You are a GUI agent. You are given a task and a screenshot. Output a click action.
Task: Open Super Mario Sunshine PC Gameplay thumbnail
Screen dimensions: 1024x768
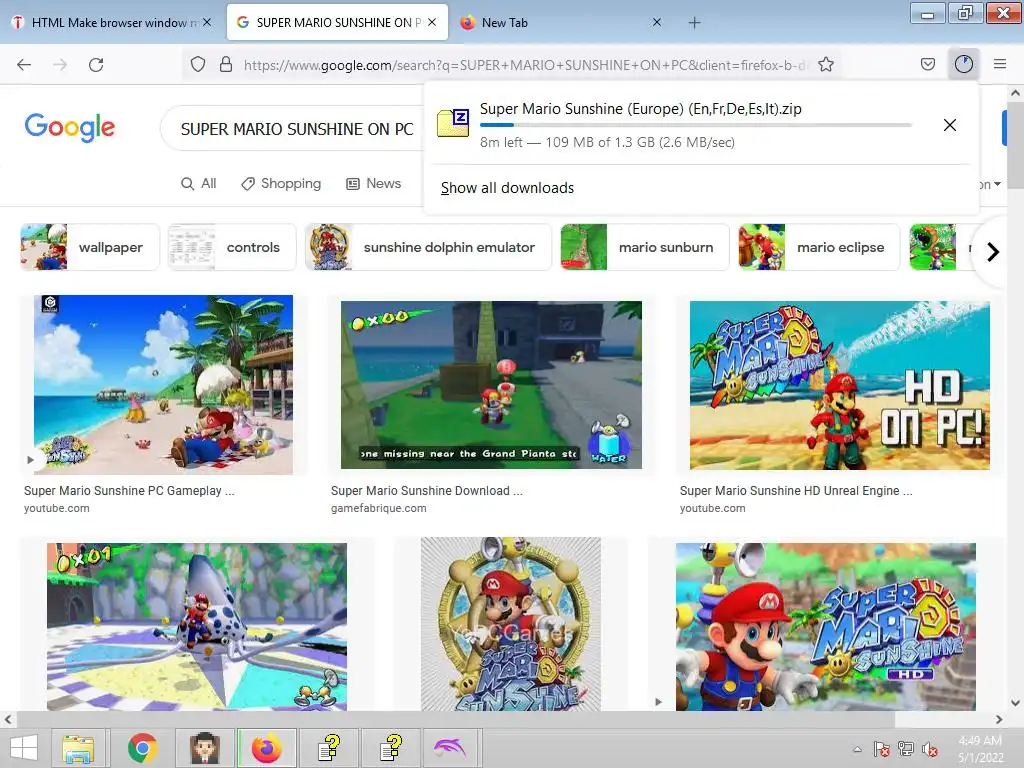point(163,385)
